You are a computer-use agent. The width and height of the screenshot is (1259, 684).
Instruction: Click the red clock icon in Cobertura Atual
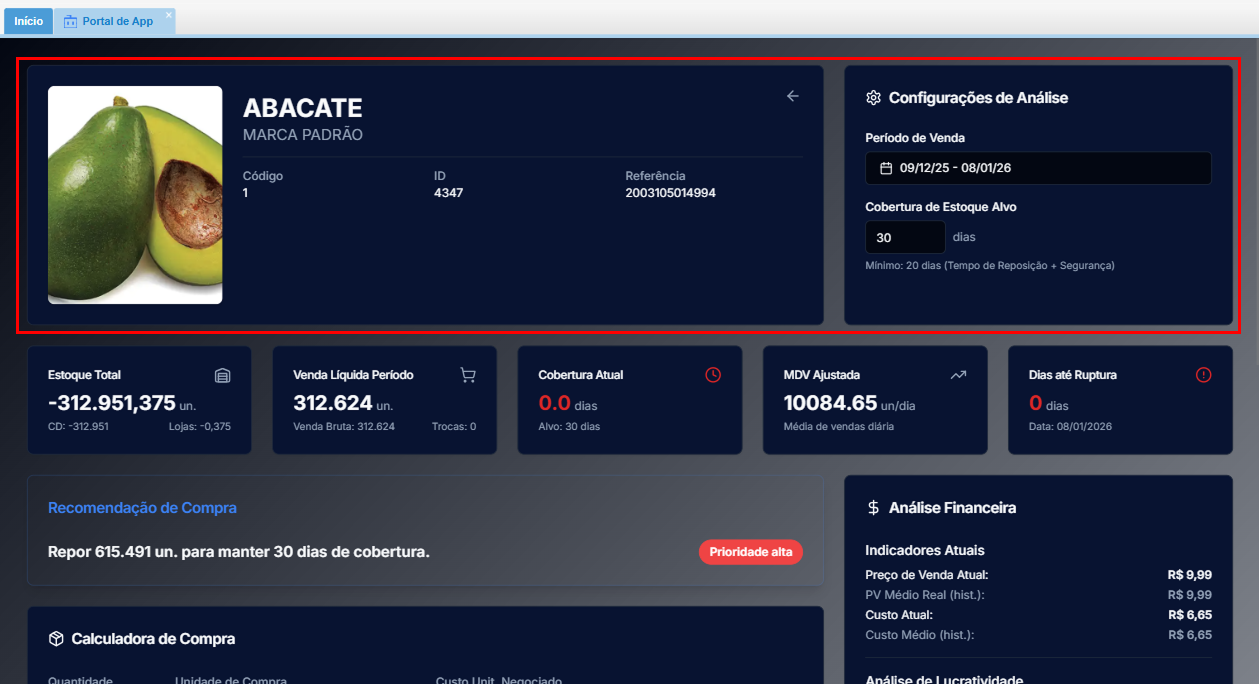click(x=713, y=375)
